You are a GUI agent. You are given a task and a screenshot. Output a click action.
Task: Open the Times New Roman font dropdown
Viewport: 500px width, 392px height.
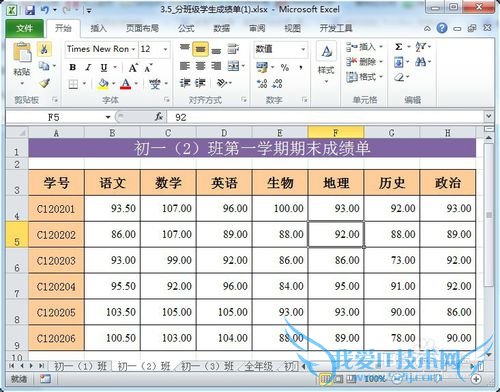pos(133,49)
